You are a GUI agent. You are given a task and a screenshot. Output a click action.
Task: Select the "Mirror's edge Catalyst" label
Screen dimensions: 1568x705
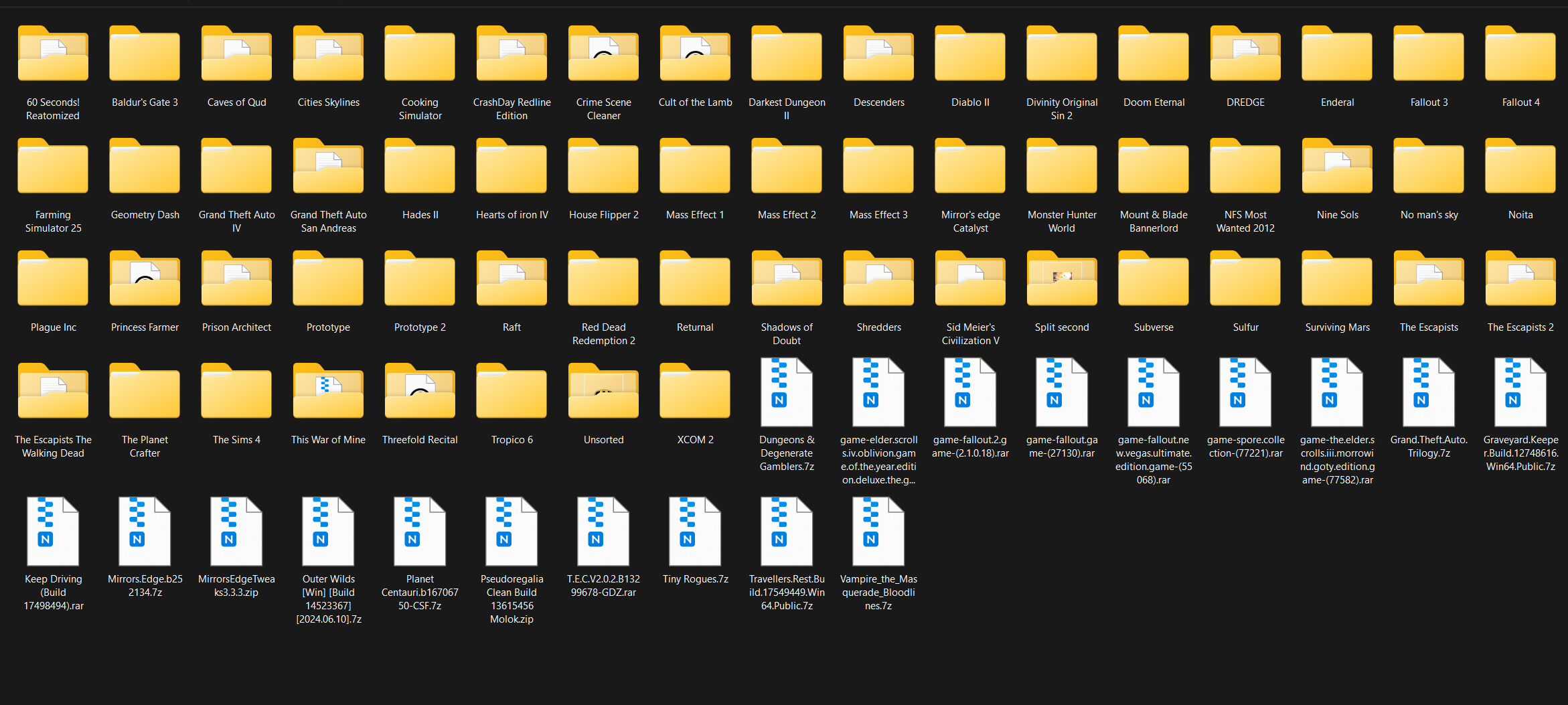point(971,222)
